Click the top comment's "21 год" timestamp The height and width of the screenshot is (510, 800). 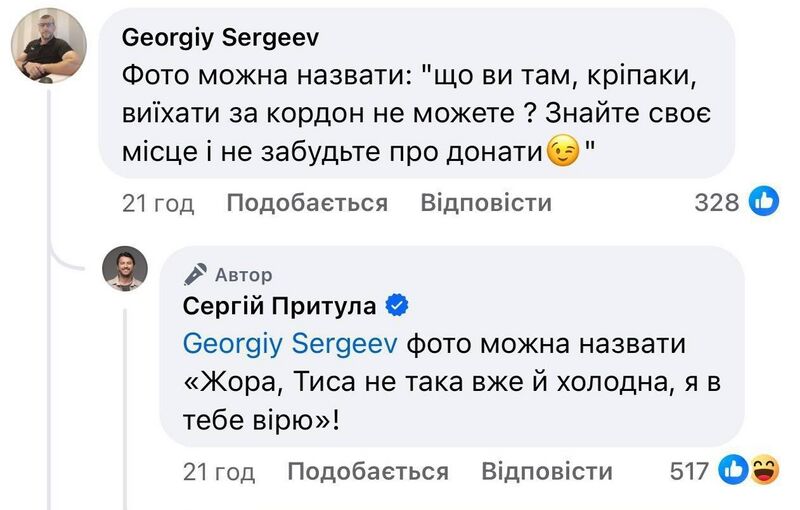[x=157, y=203]
